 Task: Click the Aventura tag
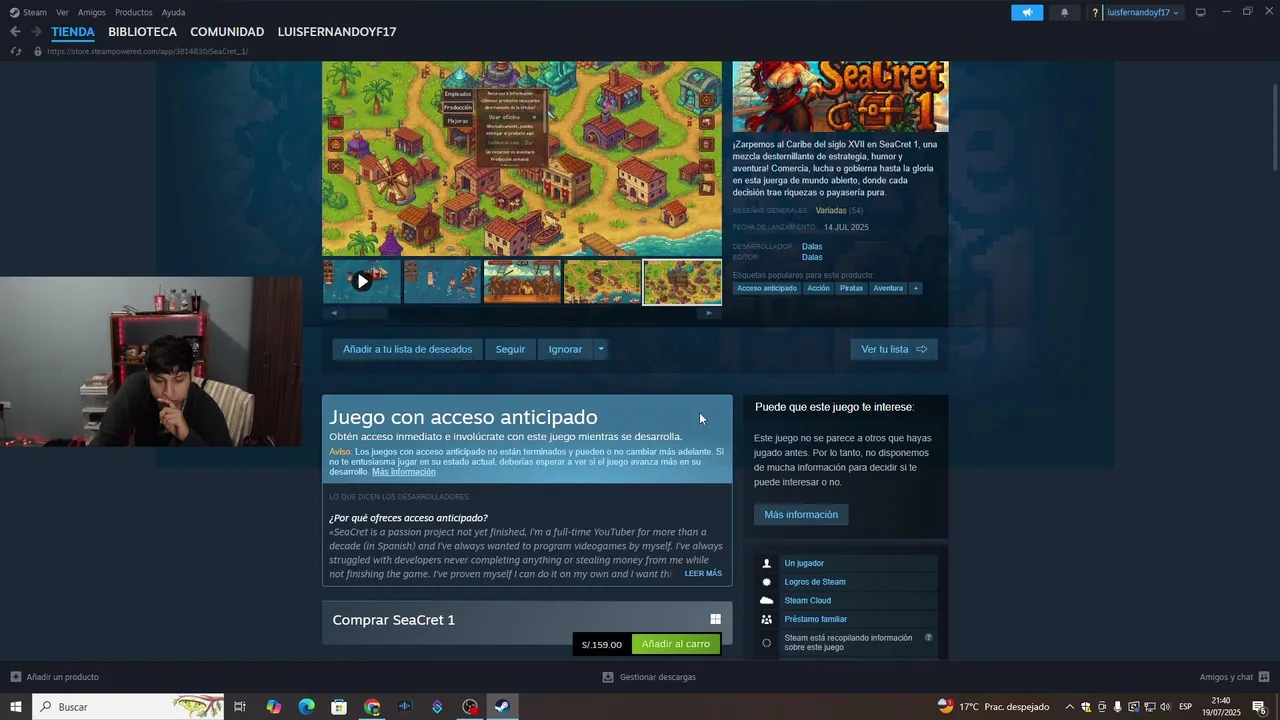pyautogui.click(x=888, y=288)
